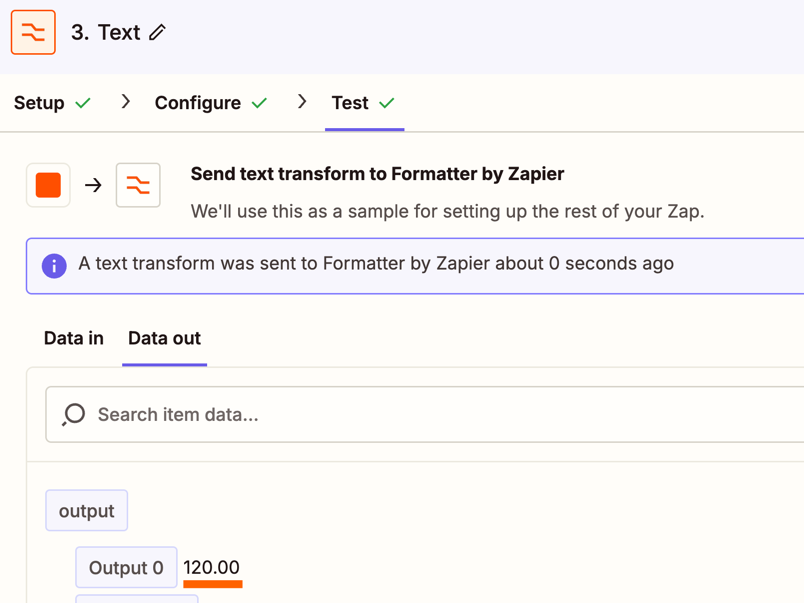Click the chevron between Setup and Configure
Screen dimensions: 804x603
[126, 102]
